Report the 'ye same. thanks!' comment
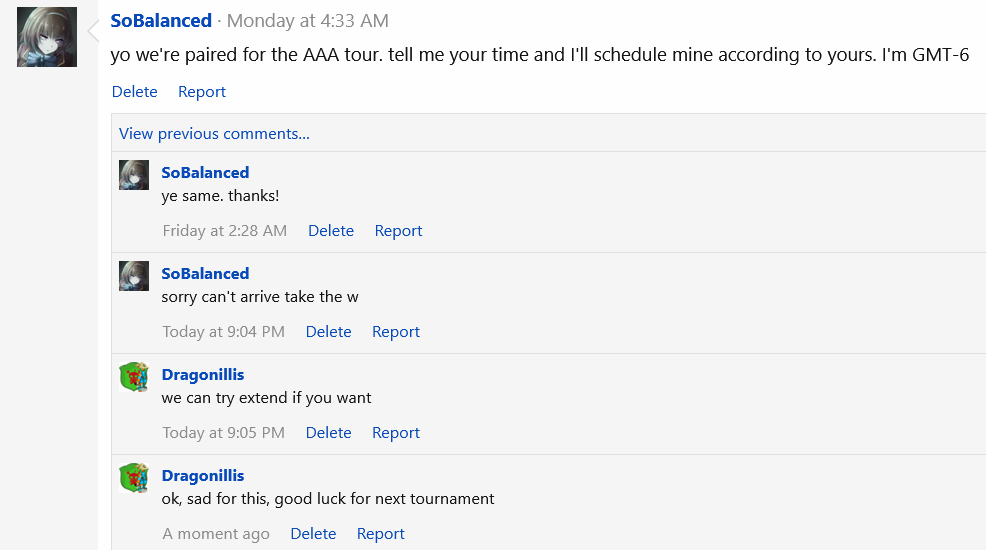Viewport: 986px width, 550px height. click(398, 231)
